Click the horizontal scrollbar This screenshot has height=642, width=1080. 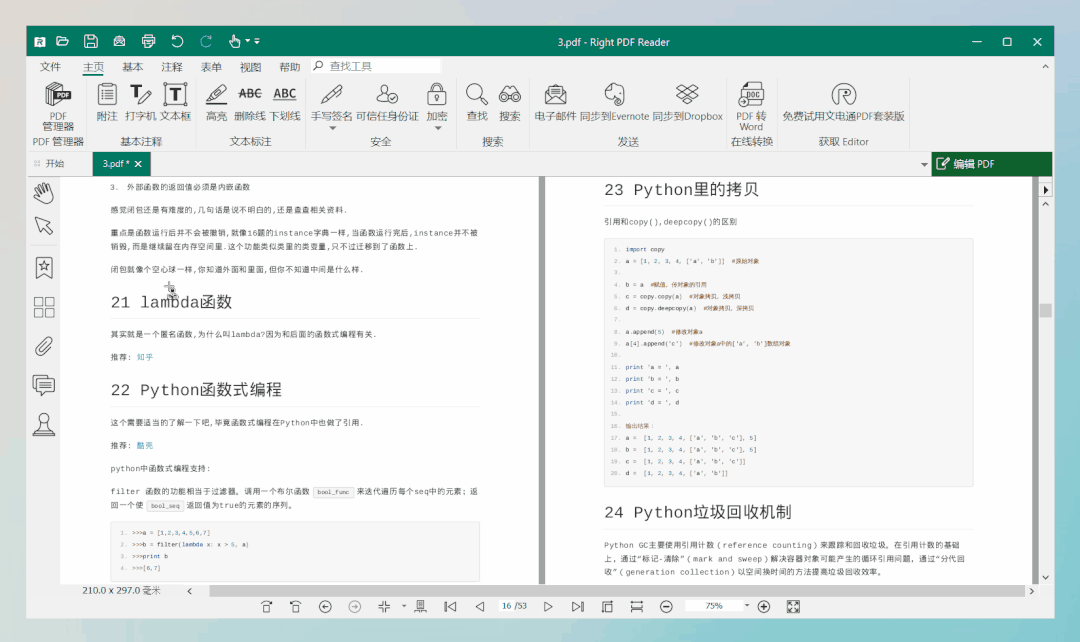click(616, 591)
